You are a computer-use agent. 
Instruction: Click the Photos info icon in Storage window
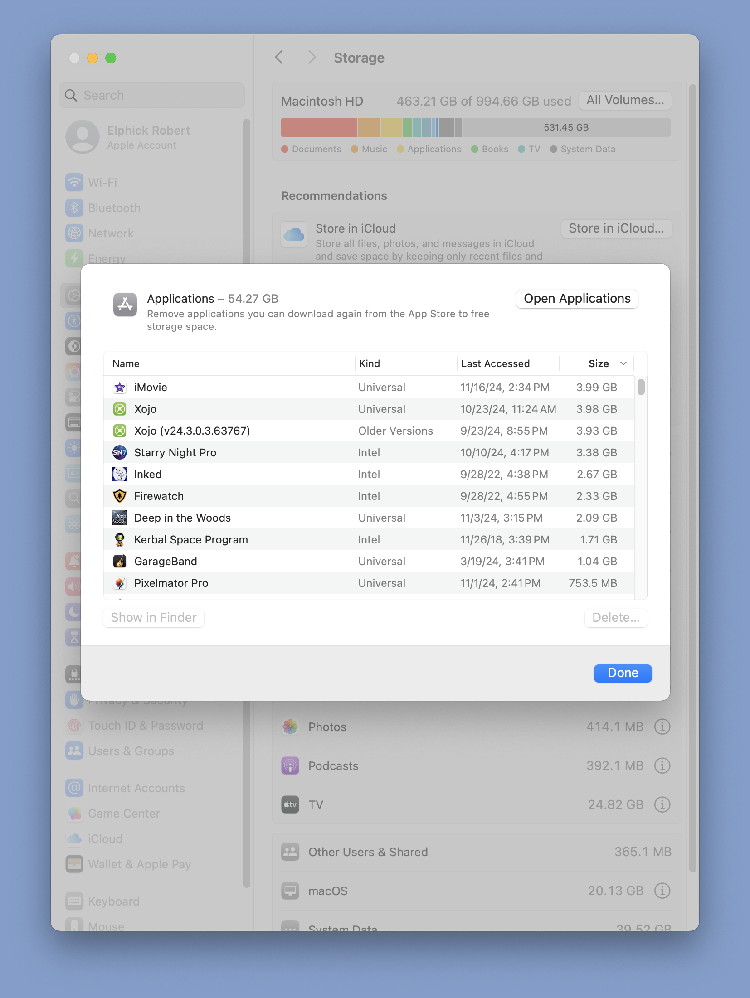pyautogui.click(x=662, y=726)
